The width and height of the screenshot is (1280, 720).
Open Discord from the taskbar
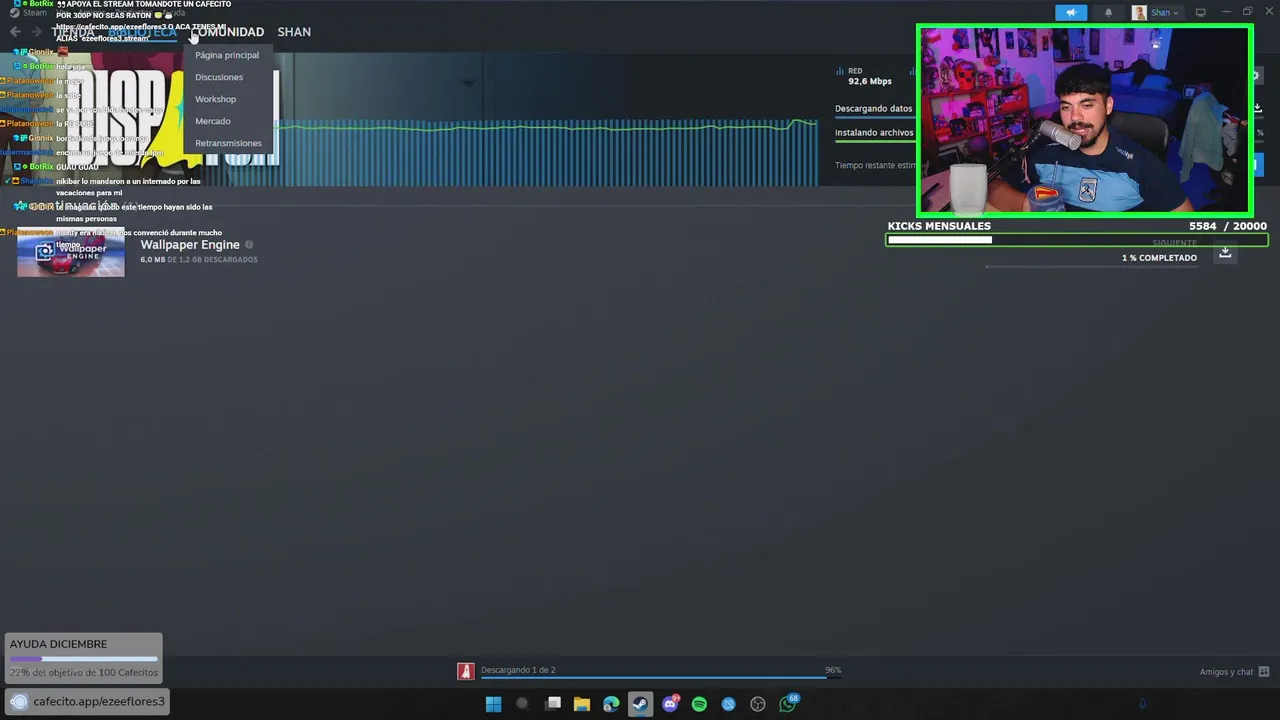670,704
